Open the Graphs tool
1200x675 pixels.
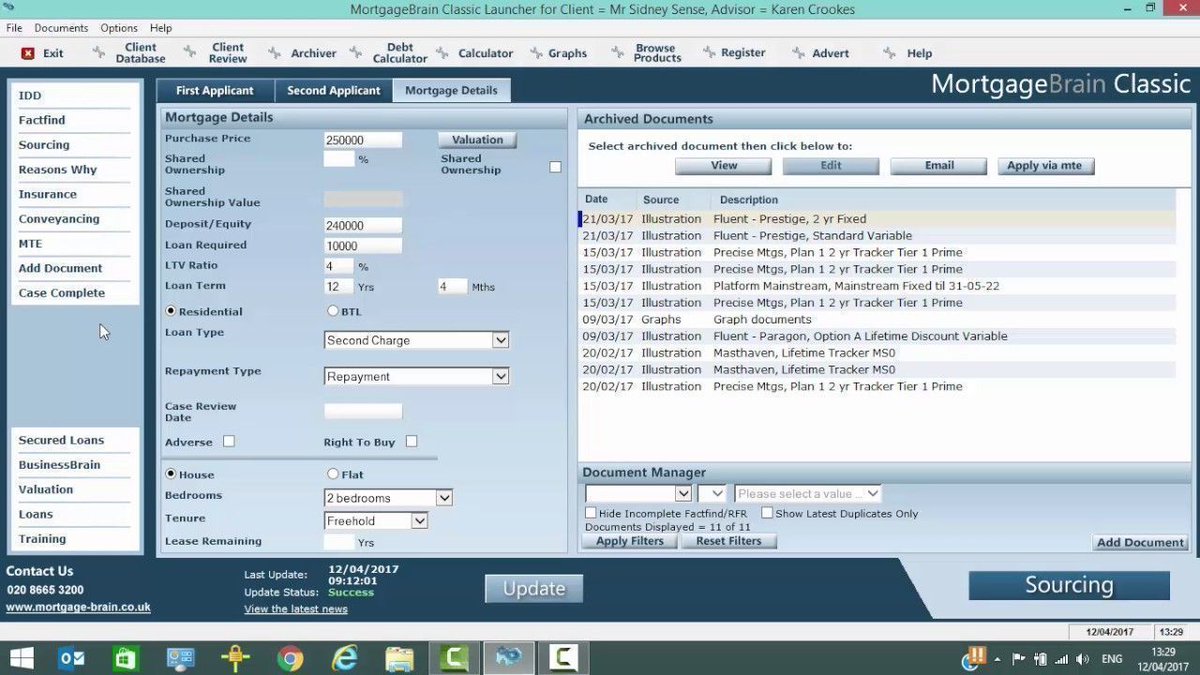pyautogui.click(x=559, y=53)
